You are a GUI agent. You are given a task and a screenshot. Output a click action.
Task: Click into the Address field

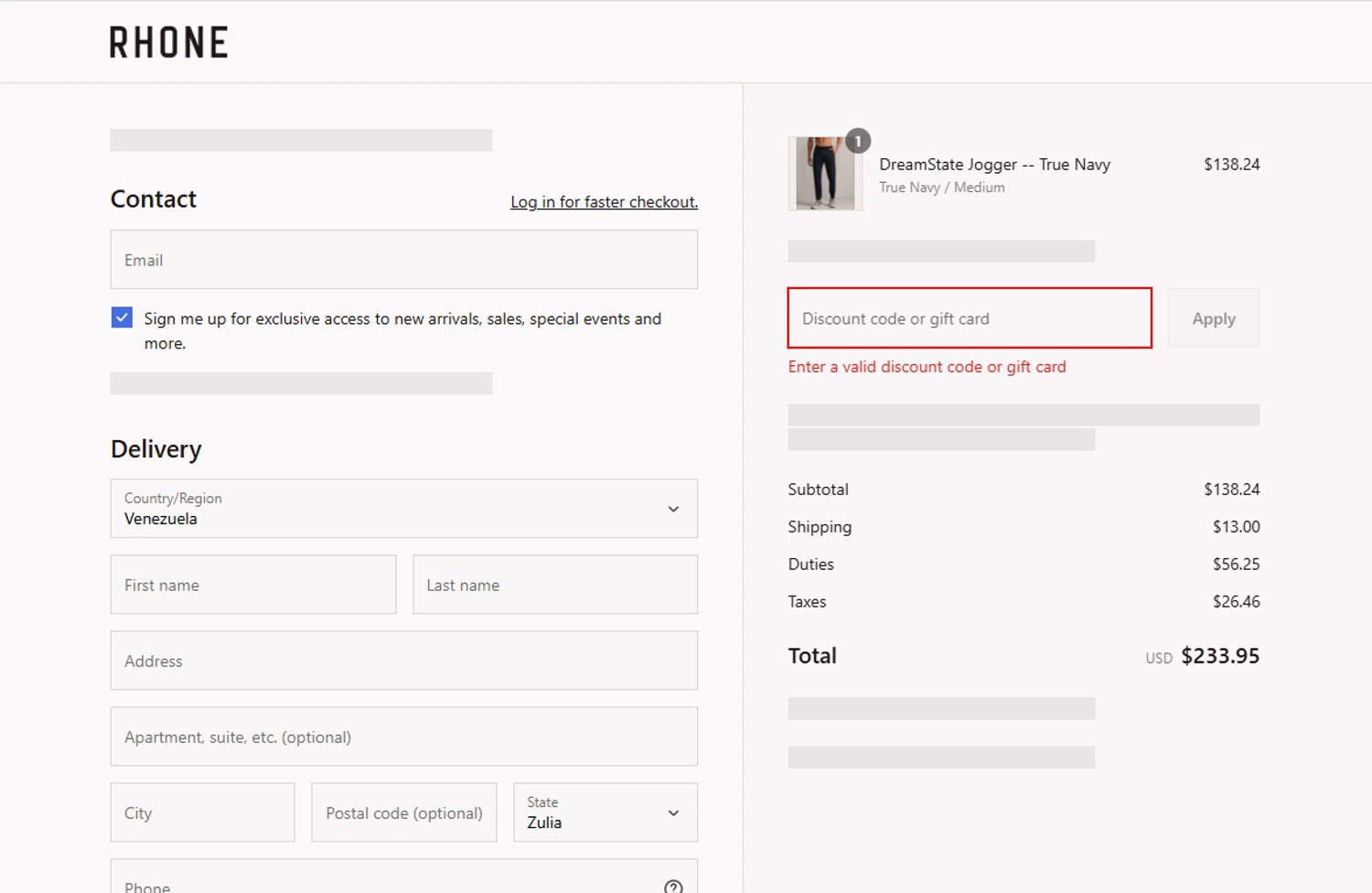[404, 661]
